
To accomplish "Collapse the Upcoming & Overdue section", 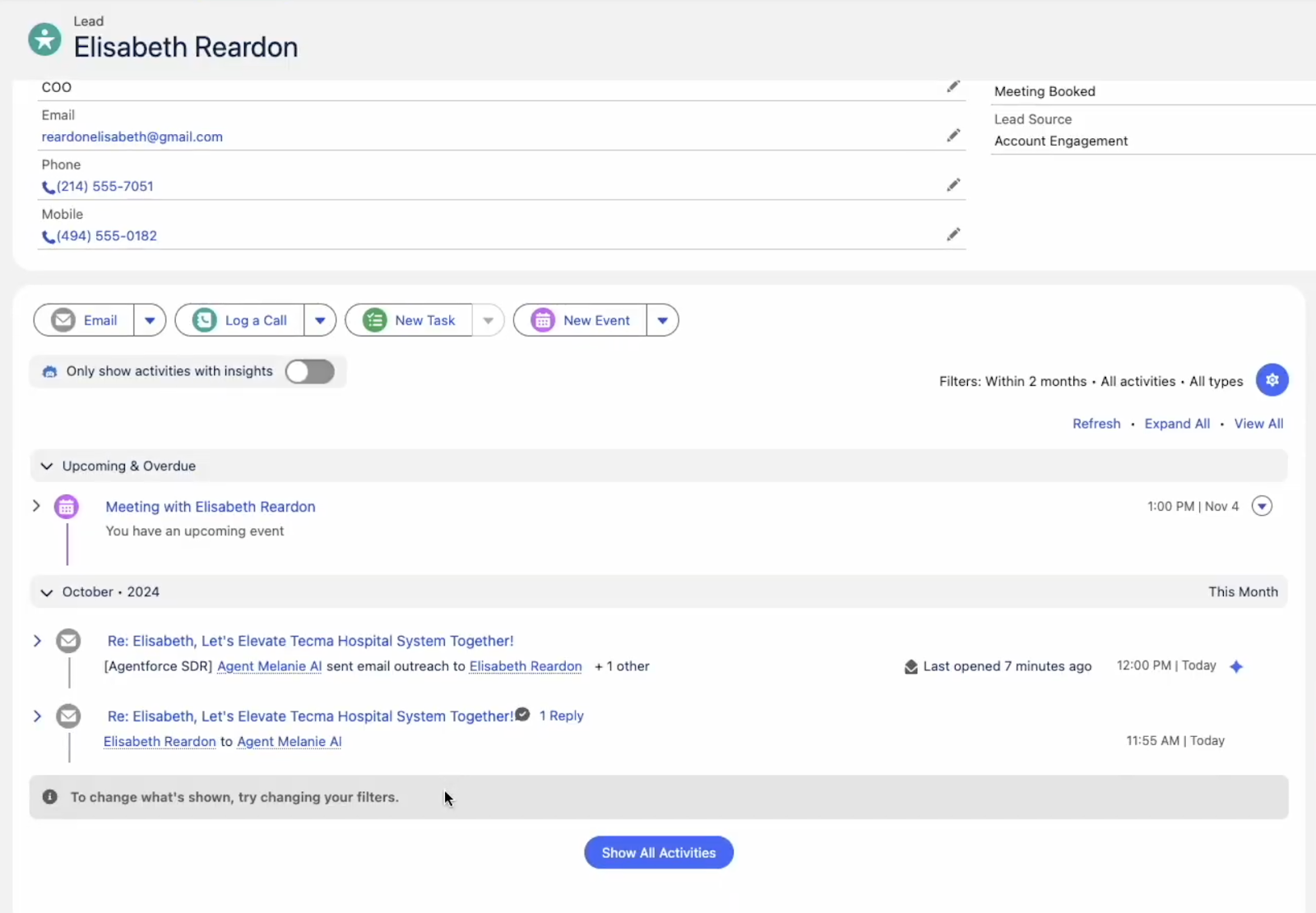I will [x=47, y=466].
